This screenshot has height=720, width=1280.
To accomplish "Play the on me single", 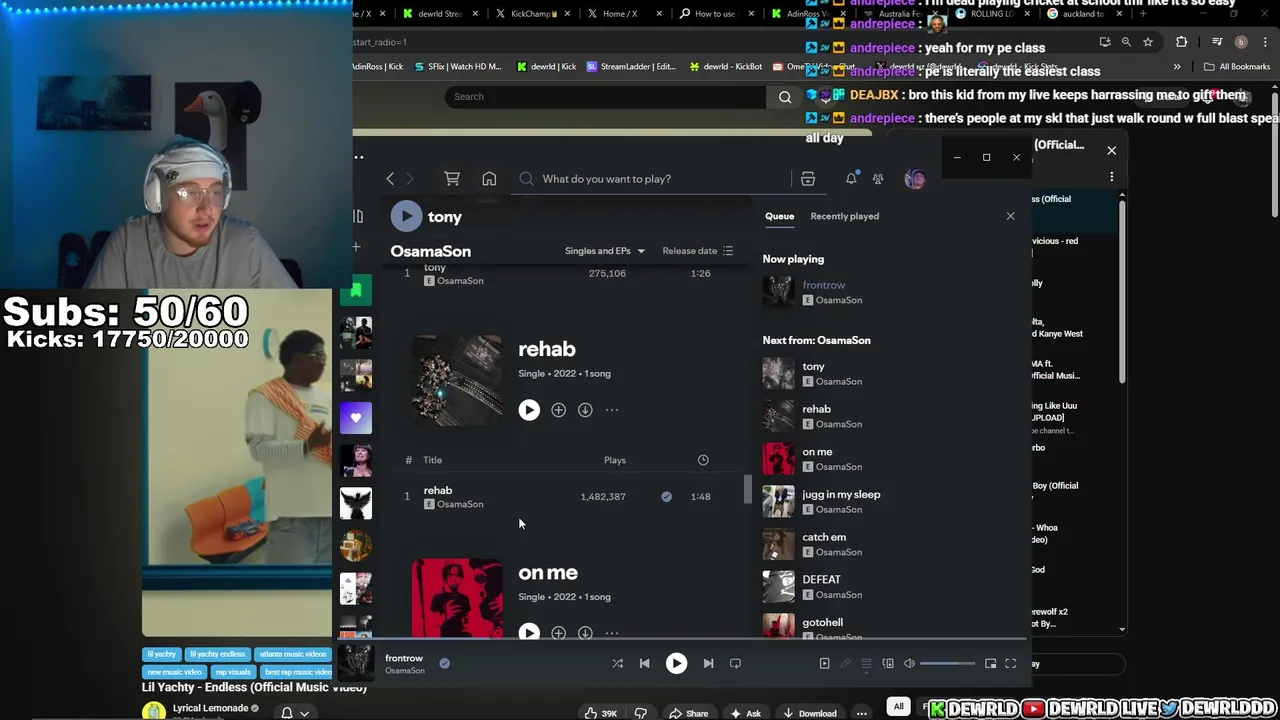I will pyautogui.click(x=529, y=632).
